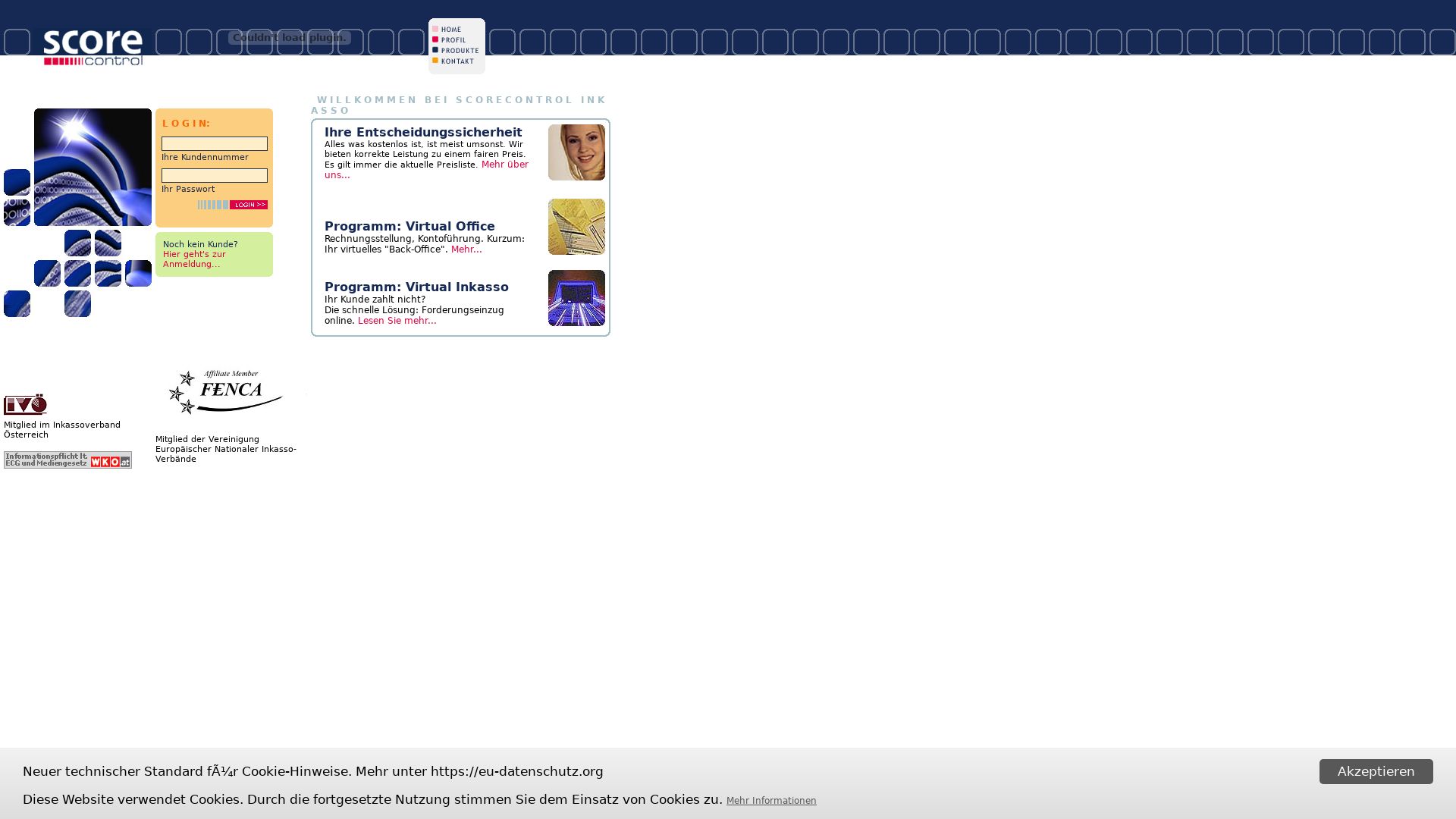The image size is (1456, 819).
Task: Open the PRODUKTE menu item
Action: [x=456, y=51]
